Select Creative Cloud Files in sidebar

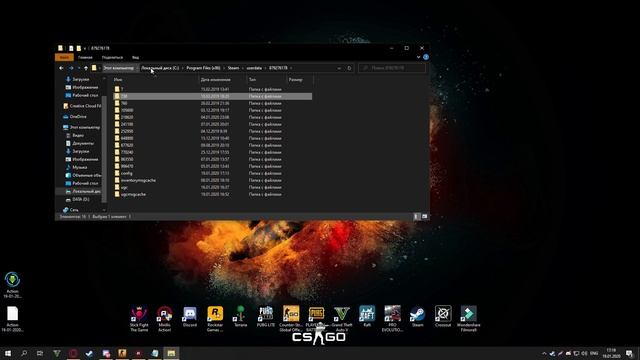82,106
